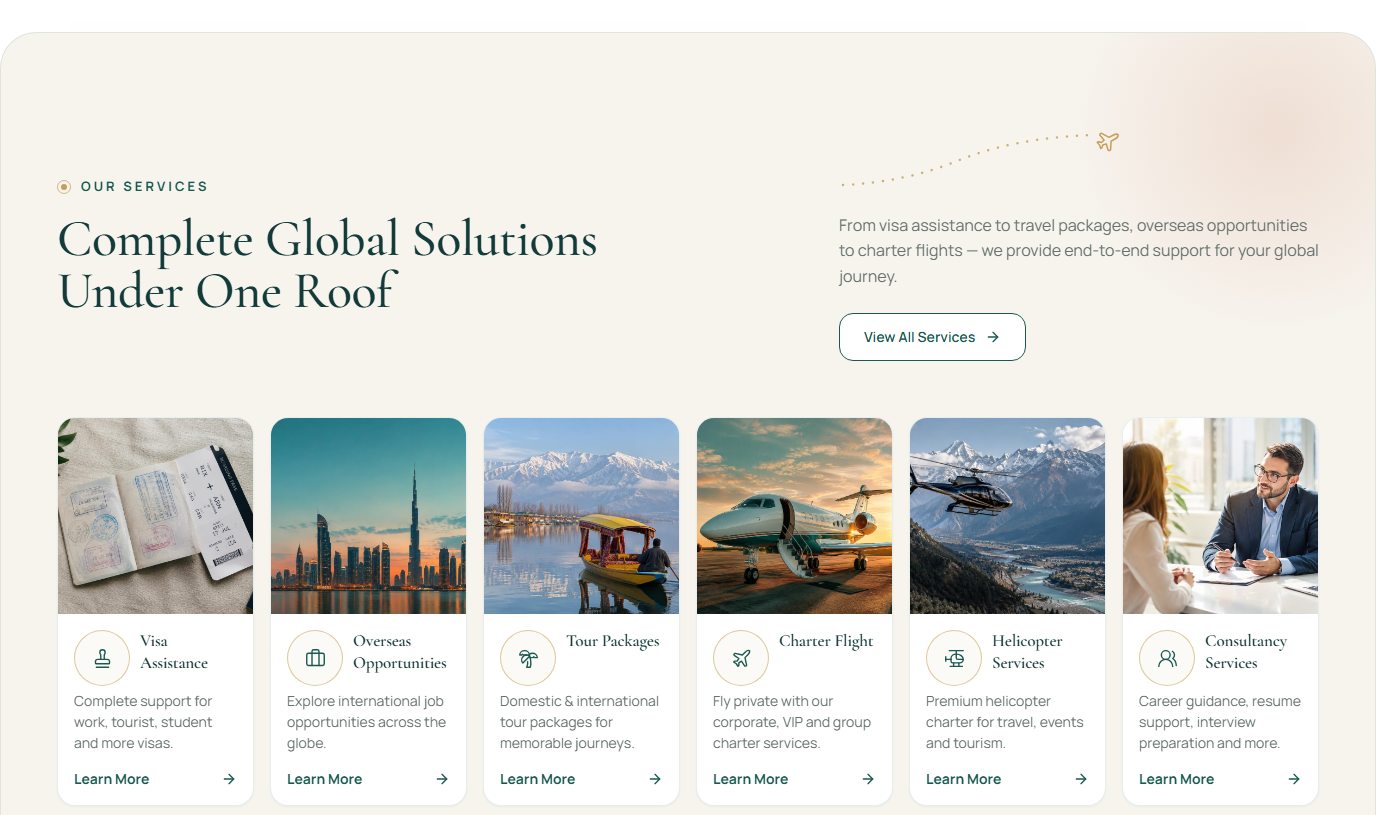The width and height of the screenshot is (1376, 815).
Task: Follow Learn More under Charter Flight
Action: (x=750, y=779)
